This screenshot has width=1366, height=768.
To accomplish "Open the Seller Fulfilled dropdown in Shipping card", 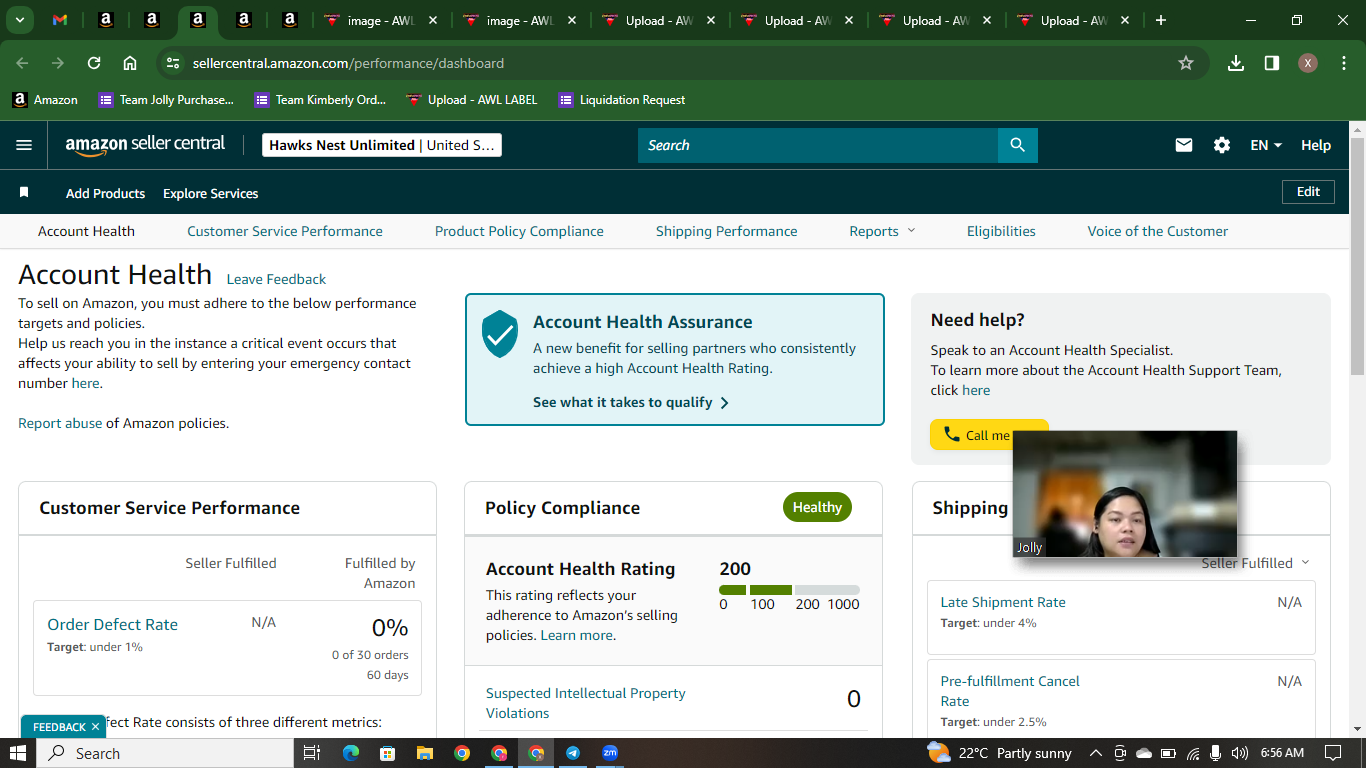I will 1256,563.
